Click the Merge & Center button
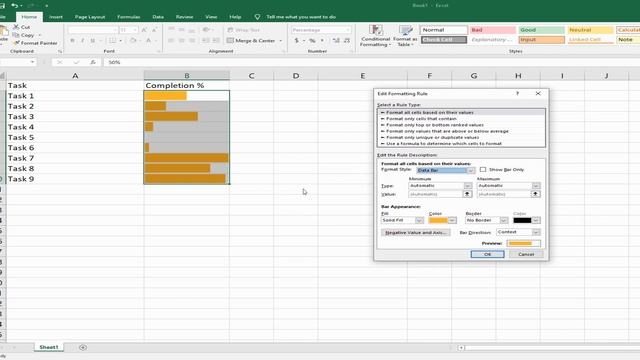Viewport: 640px width, 360px height. coord(251,40)
